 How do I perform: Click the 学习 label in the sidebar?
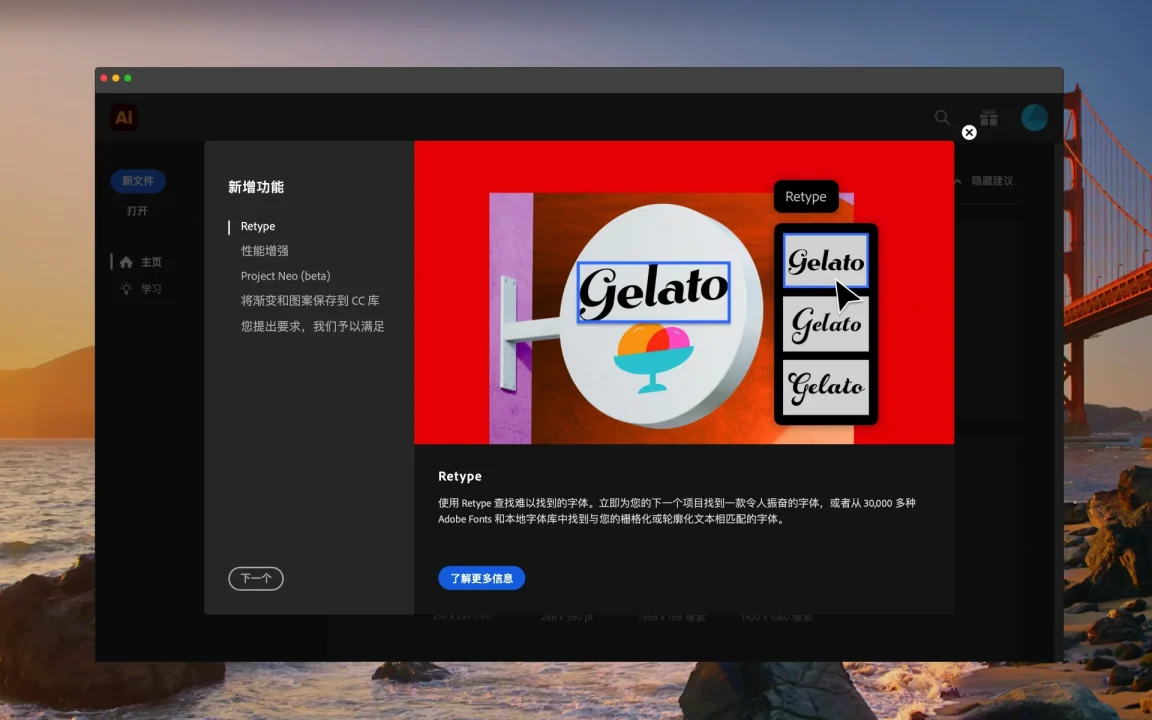[x=151, y=289]
